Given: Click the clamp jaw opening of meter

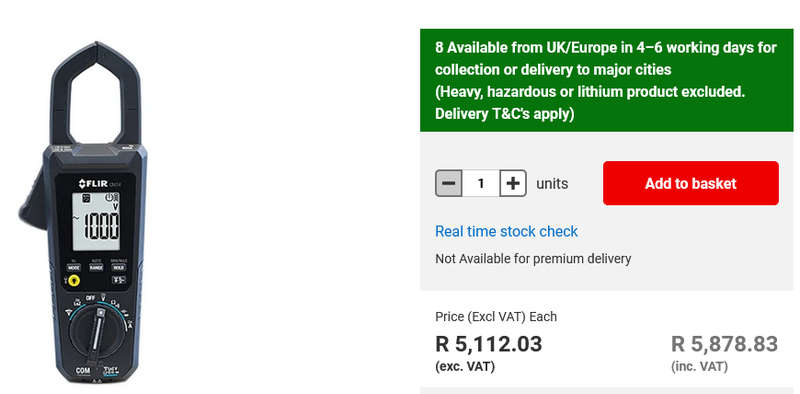Looking at the screenshot, I should tap(95, 105).
